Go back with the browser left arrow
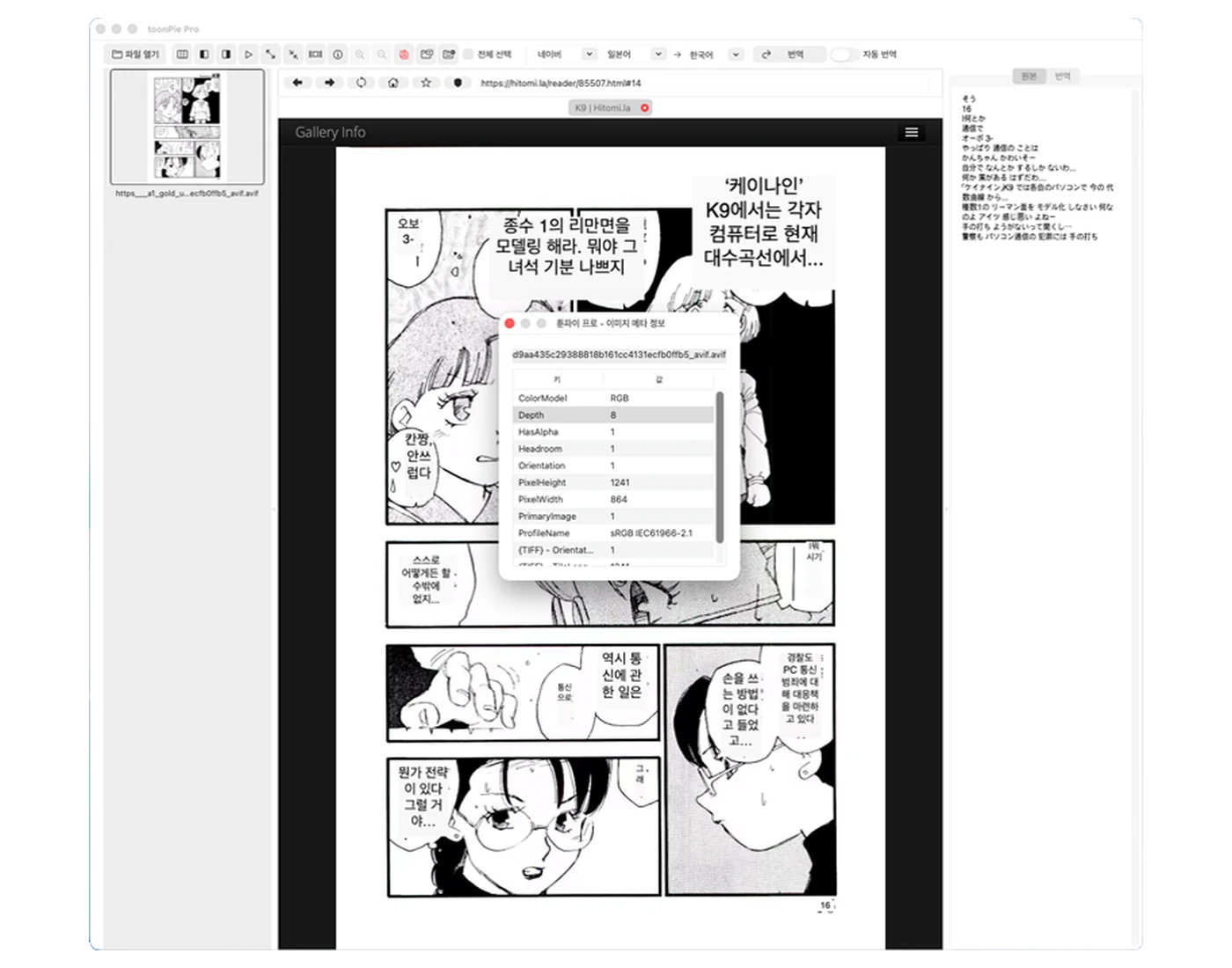 tap(297, 83)
